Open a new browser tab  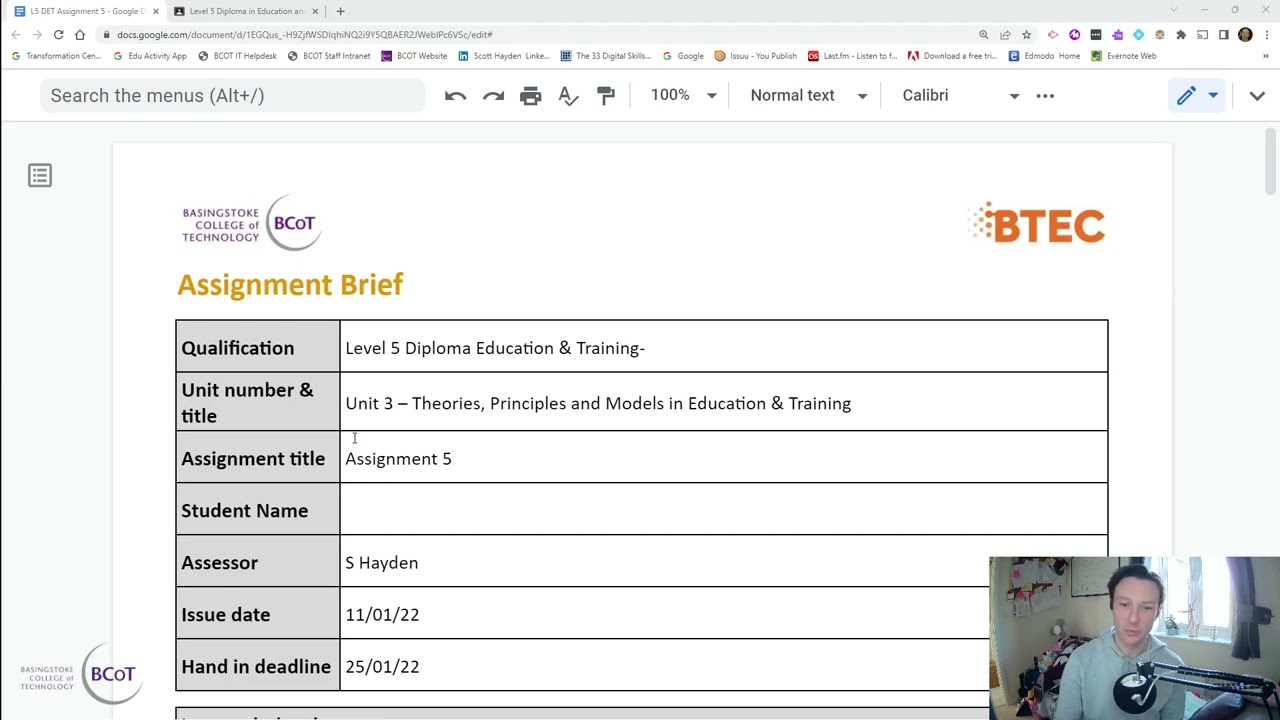(340, 11)
